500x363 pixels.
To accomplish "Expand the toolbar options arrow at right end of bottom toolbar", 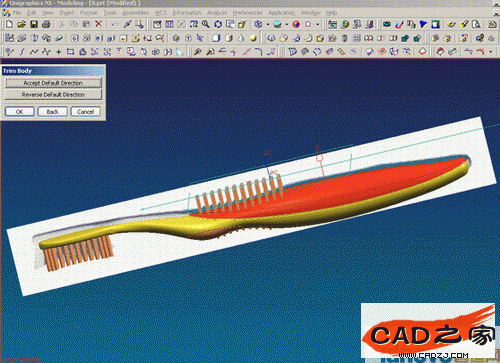I will point(491,52).
